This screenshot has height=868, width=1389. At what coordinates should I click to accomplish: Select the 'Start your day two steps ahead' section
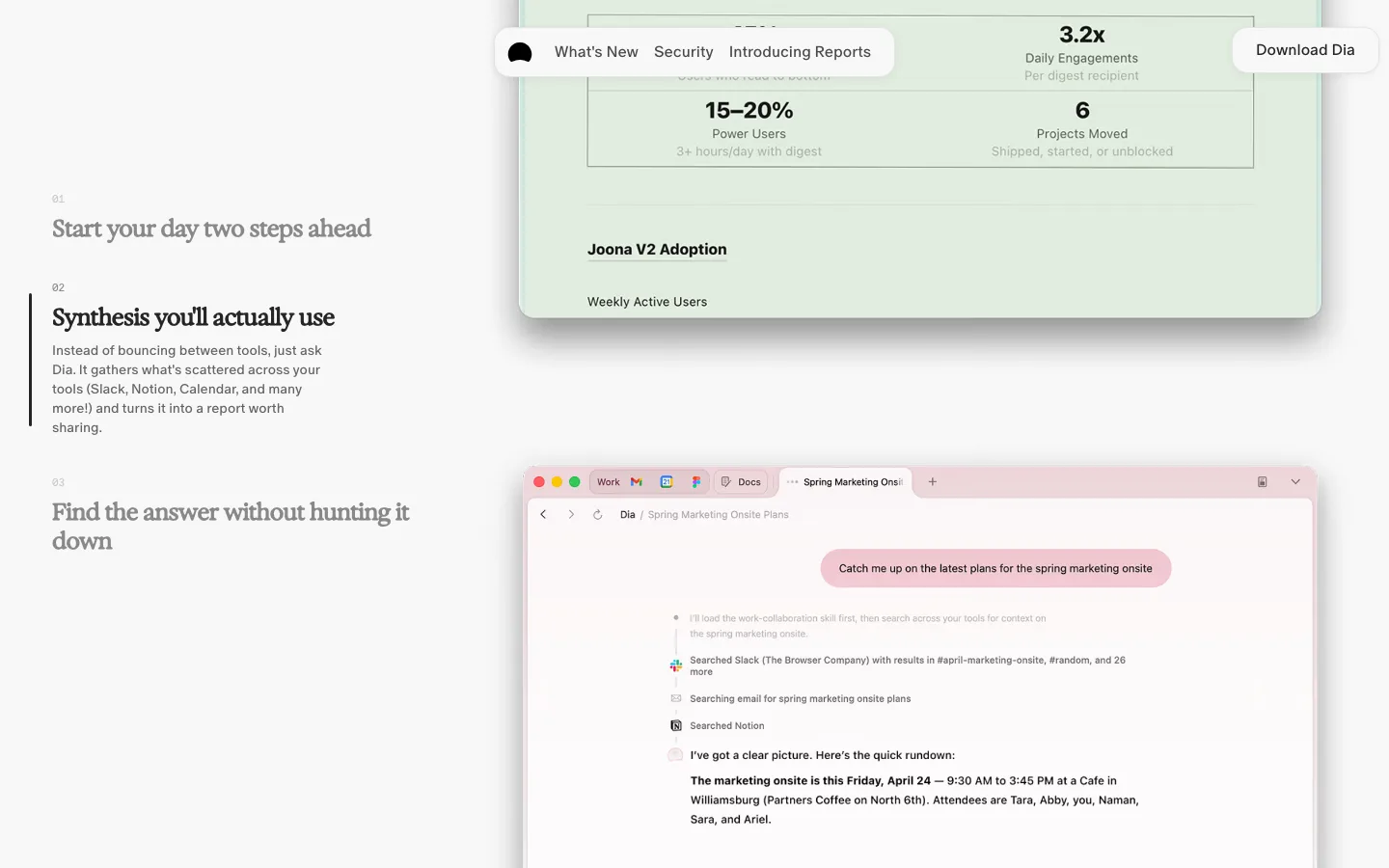coord(211,229)
